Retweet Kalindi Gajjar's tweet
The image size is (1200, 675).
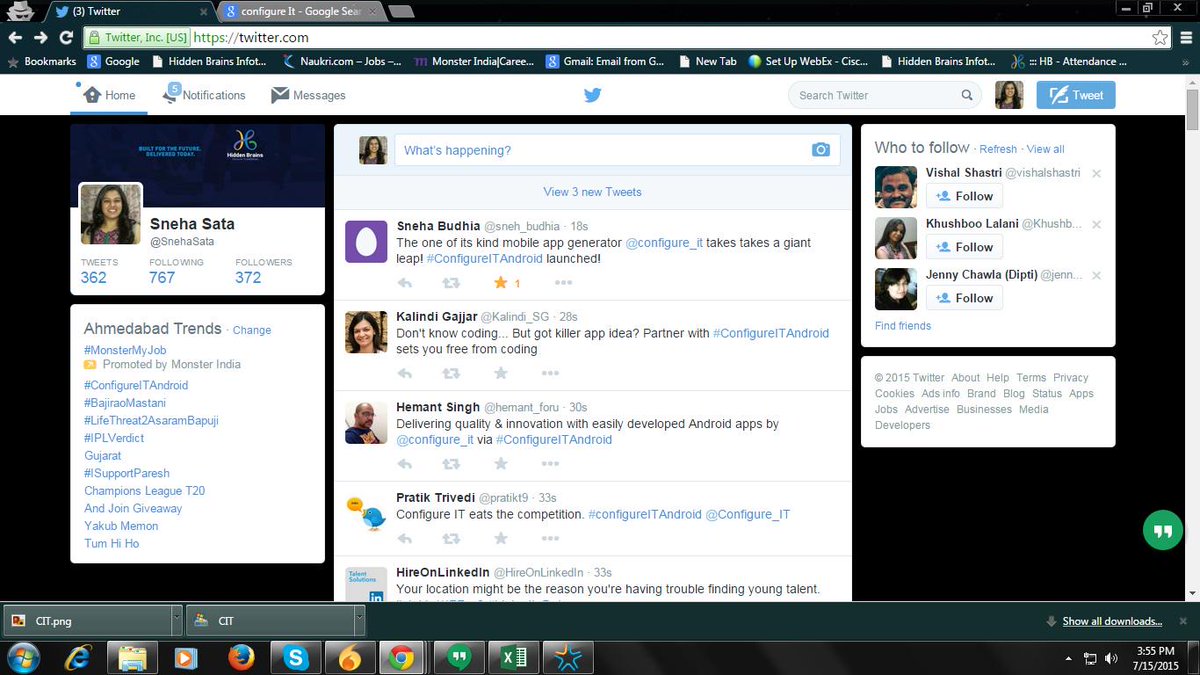click(451, 373)
